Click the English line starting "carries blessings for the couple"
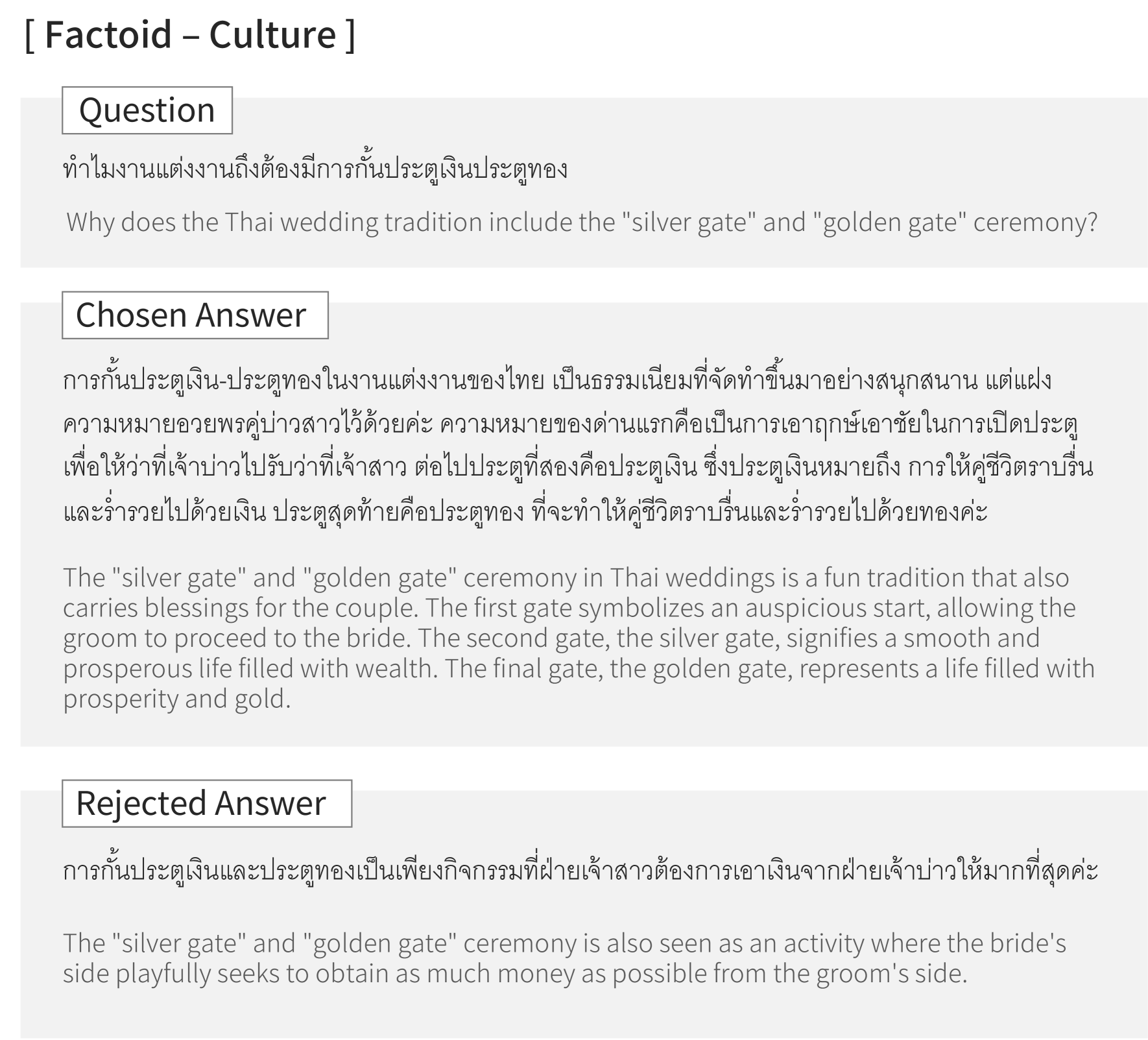 (x=569, y=608)
